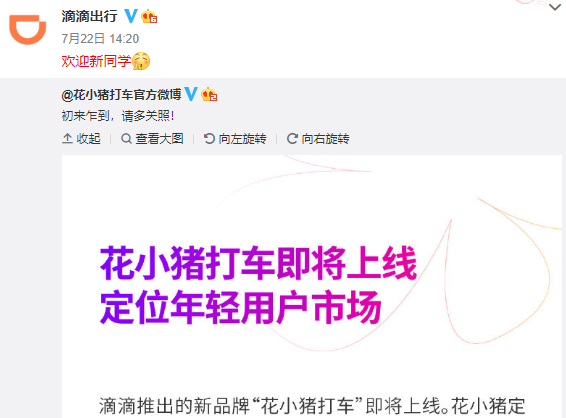Click the repost text 初来乍到，请多关照

pos(118,116)
